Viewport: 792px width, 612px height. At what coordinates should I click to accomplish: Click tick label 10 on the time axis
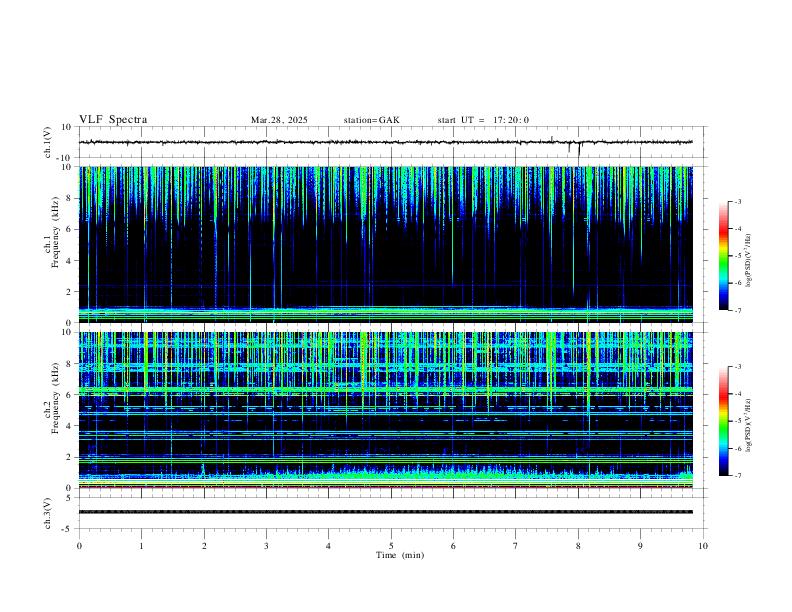pyautogui.click(x=703, y=546)
